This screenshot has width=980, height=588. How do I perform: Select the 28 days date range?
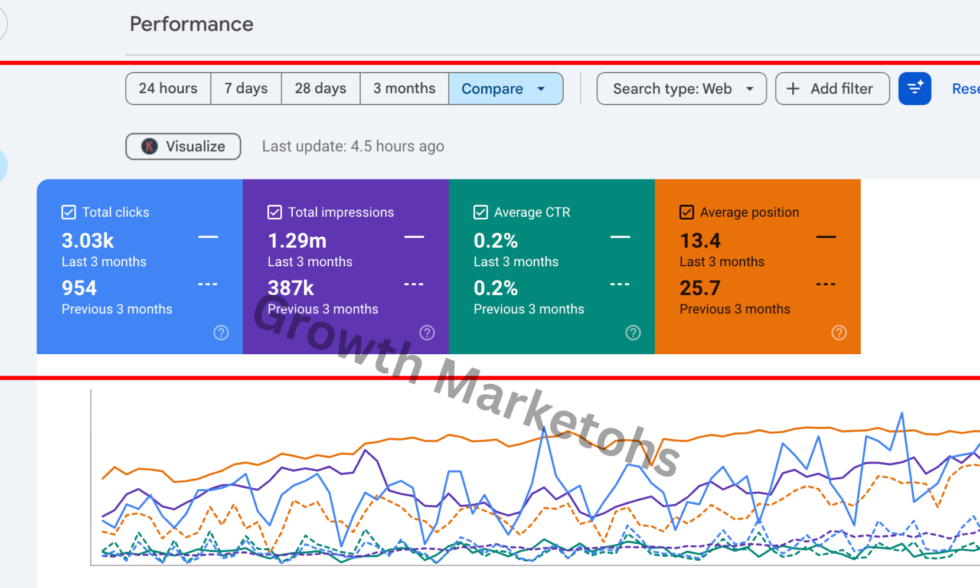pyautogui.click(x=321, y=89)
